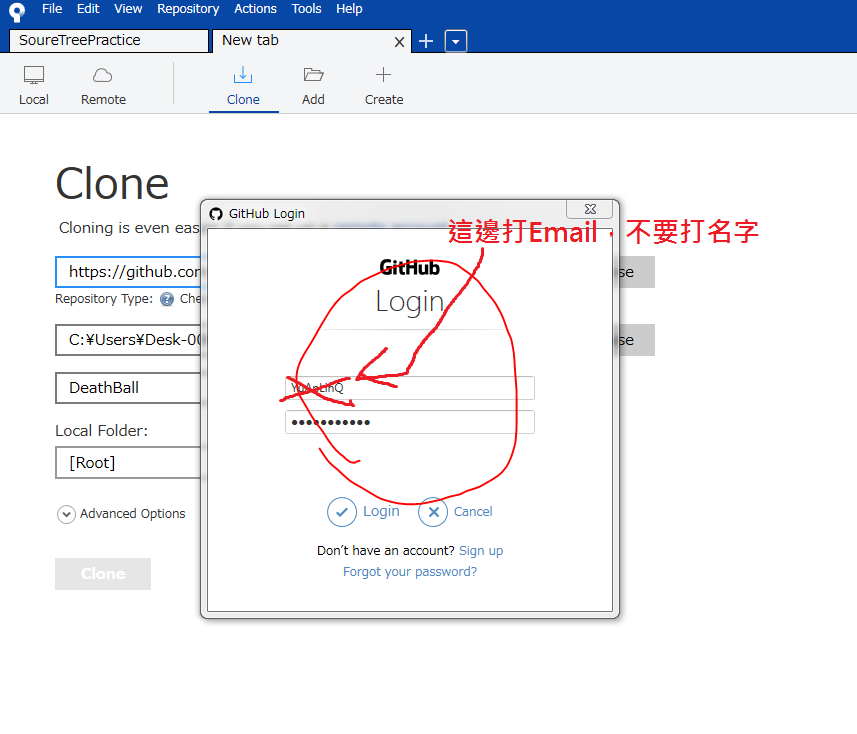Viewport: 857px width, 734px height.
Task: Click the SourceTree logo icon
Action: (17, 11)
